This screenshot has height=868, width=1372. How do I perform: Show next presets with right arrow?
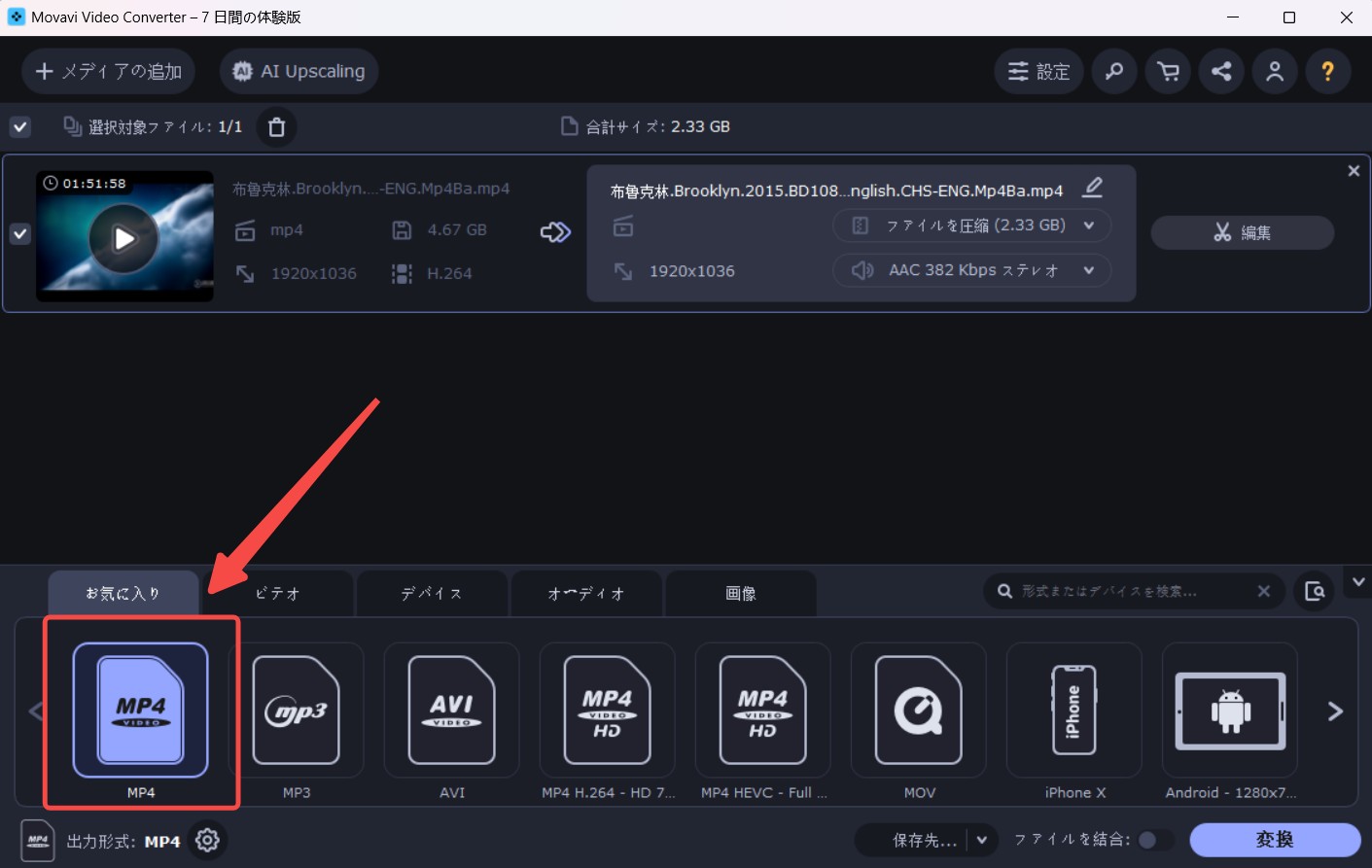coord(1335,712)
